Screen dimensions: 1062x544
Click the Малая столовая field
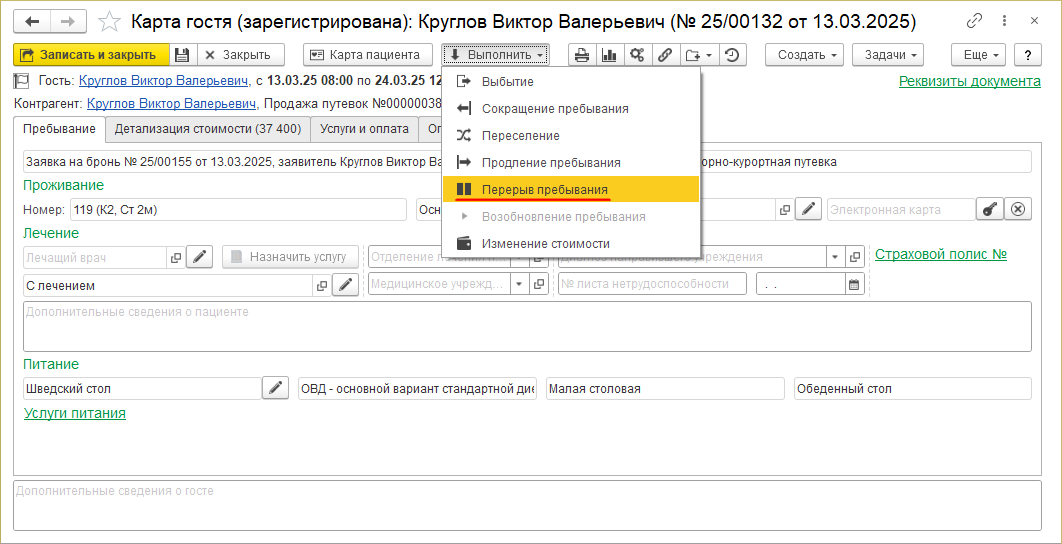click(664, 389)
